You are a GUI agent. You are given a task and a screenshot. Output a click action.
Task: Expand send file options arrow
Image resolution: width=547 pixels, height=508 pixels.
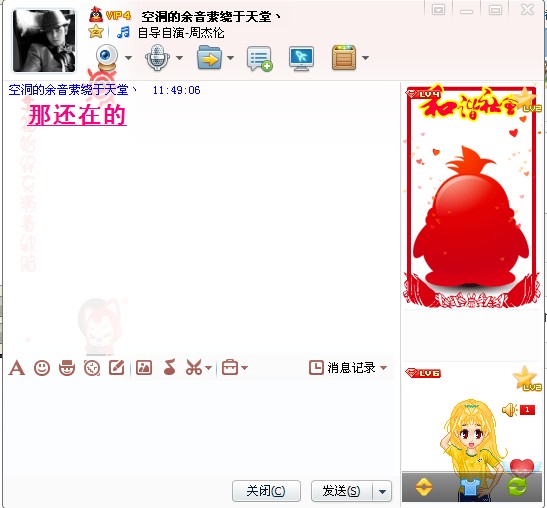tap(231, 58)
